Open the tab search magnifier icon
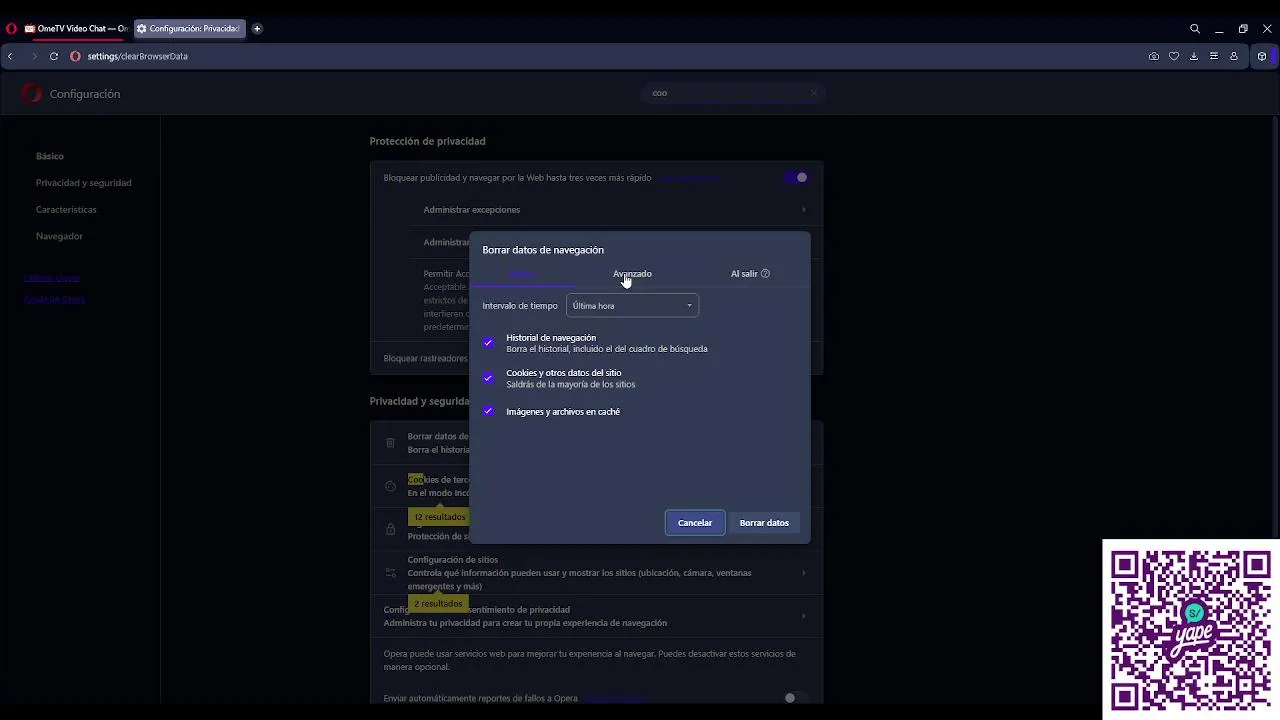The width and height of the screenshot is (1280, 720). coord(1195,29)
